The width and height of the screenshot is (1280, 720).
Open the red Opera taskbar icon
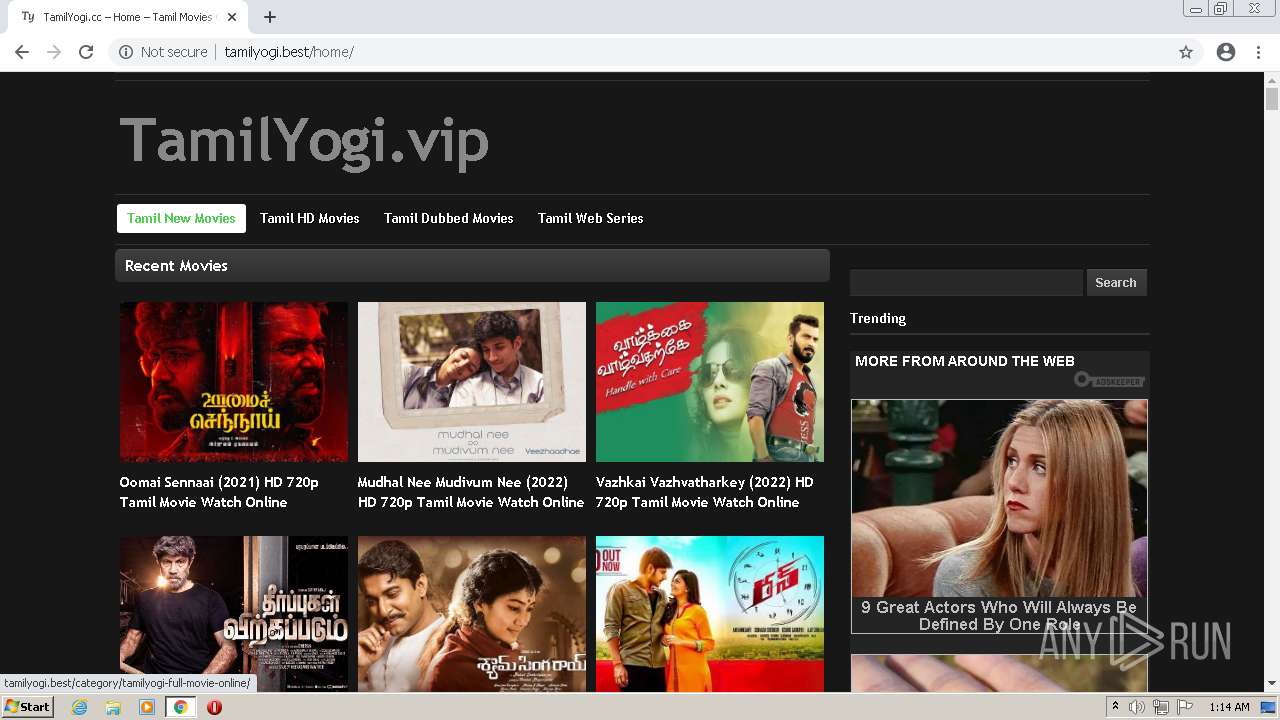[x=214, y=707]
